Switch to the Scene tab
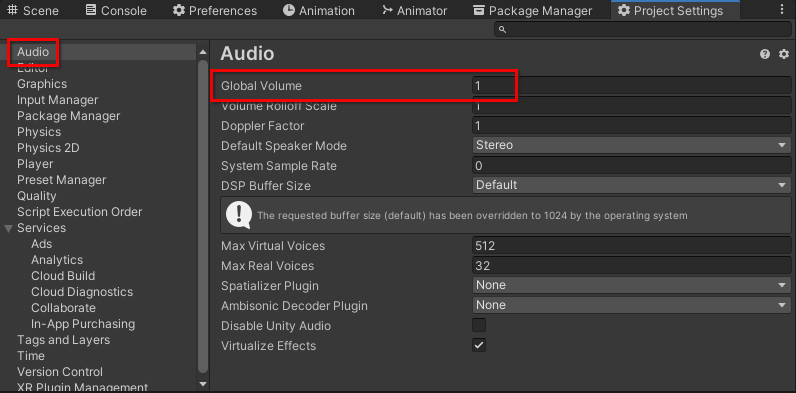This screenshot has width=796, height=393. (x=33, y=10)
